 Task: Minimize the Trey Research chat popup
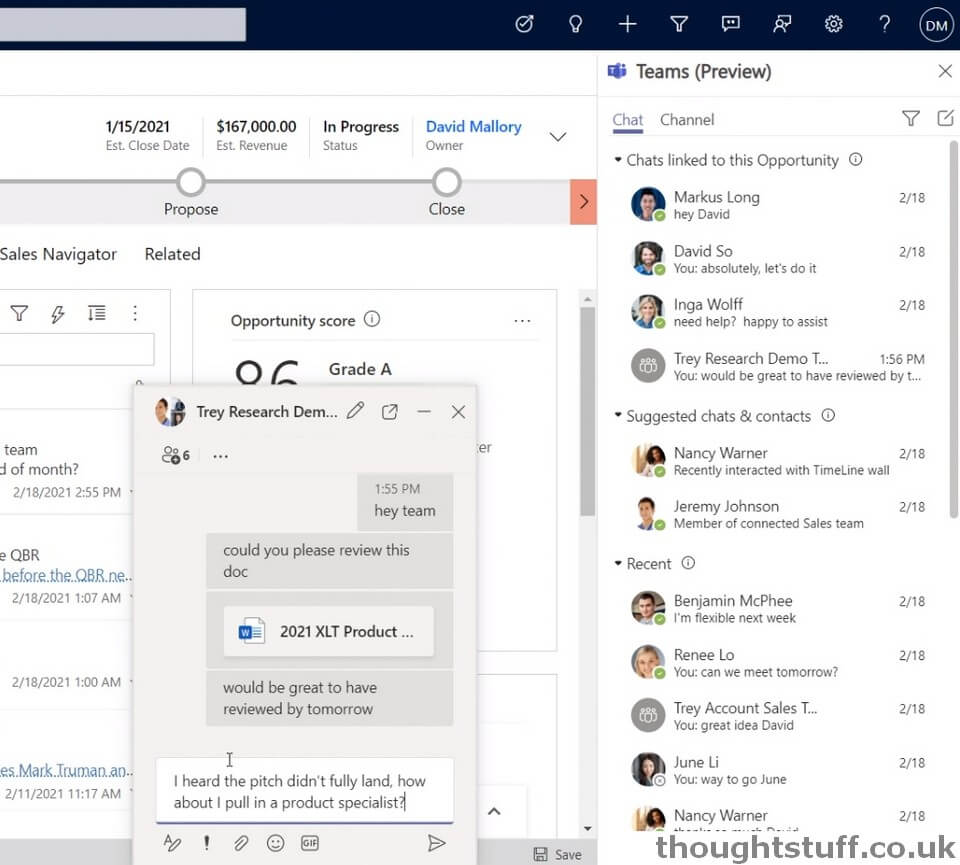click(424, 411)
